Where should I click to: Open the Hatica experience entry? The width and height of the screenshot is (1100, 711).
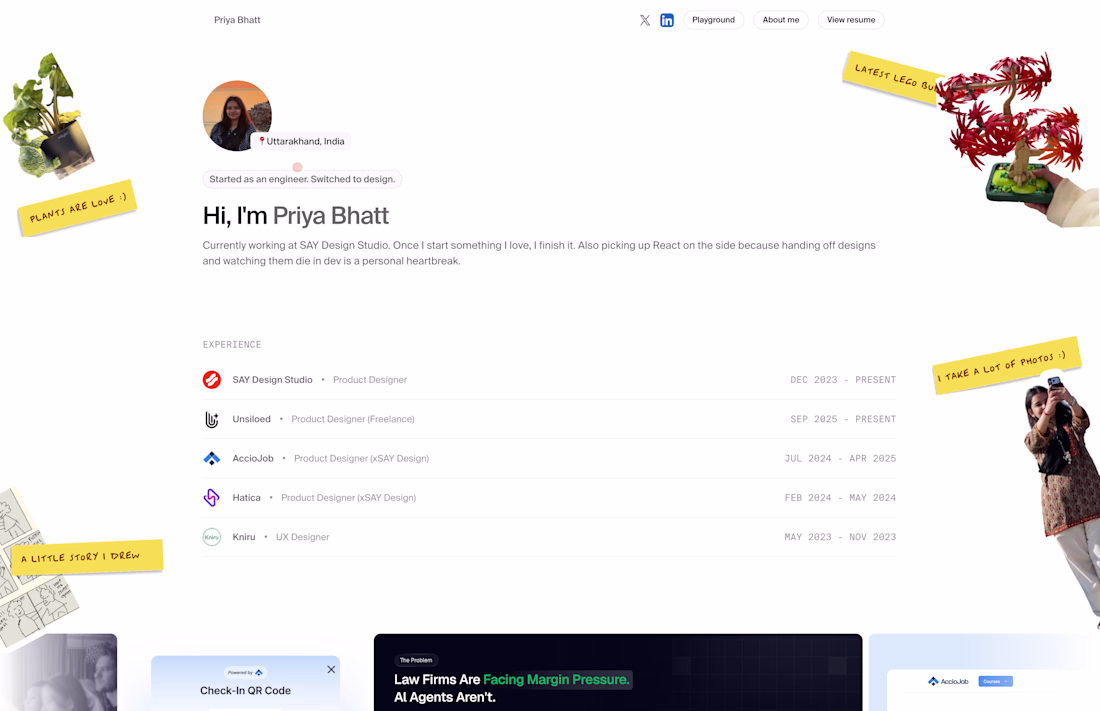point(549,498)
